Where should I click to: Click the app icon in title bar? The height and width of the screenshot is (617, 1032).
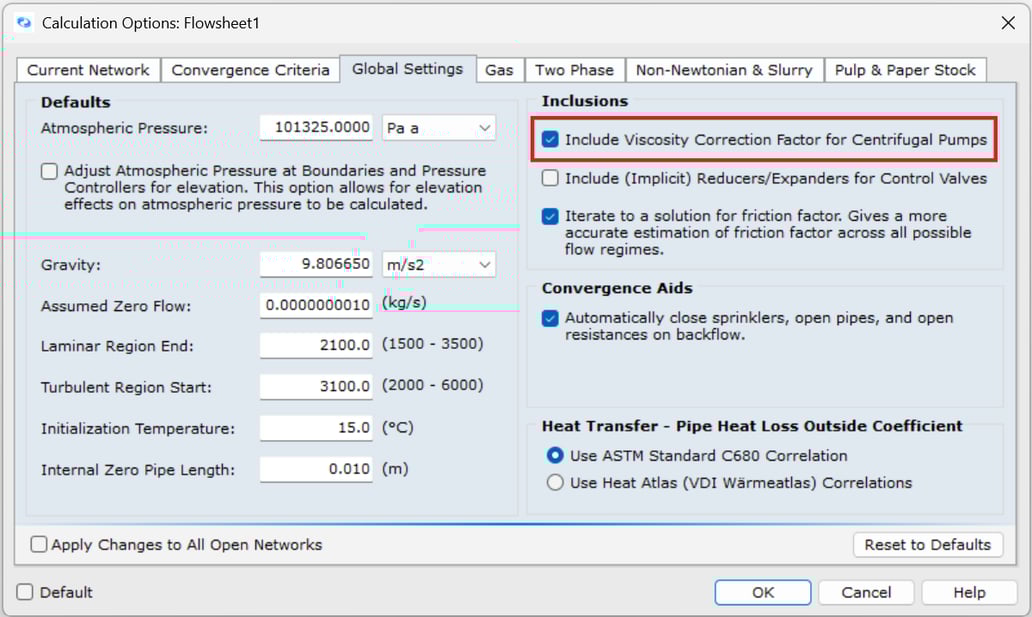click(24, 22)
